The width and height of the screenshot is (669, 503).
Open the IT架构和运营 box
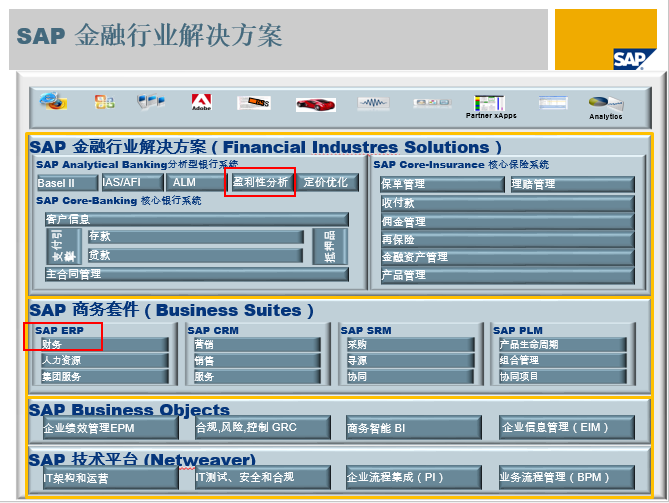[111, 478]
